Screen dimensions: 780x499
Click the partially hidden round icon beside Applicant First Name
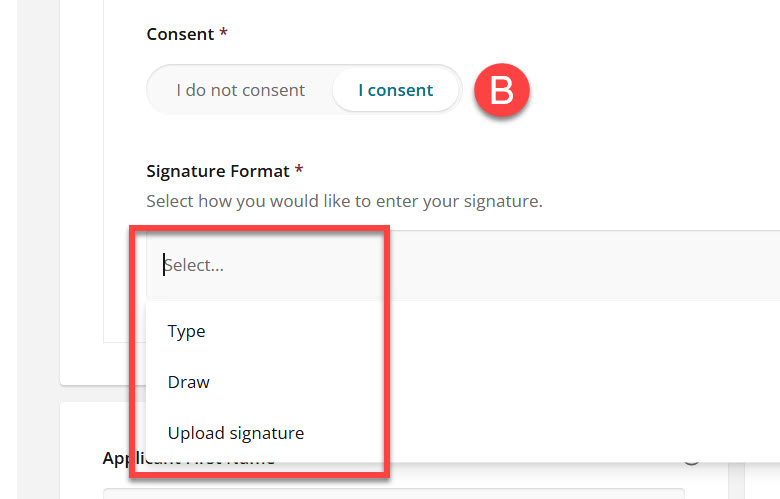click(691, 461)
